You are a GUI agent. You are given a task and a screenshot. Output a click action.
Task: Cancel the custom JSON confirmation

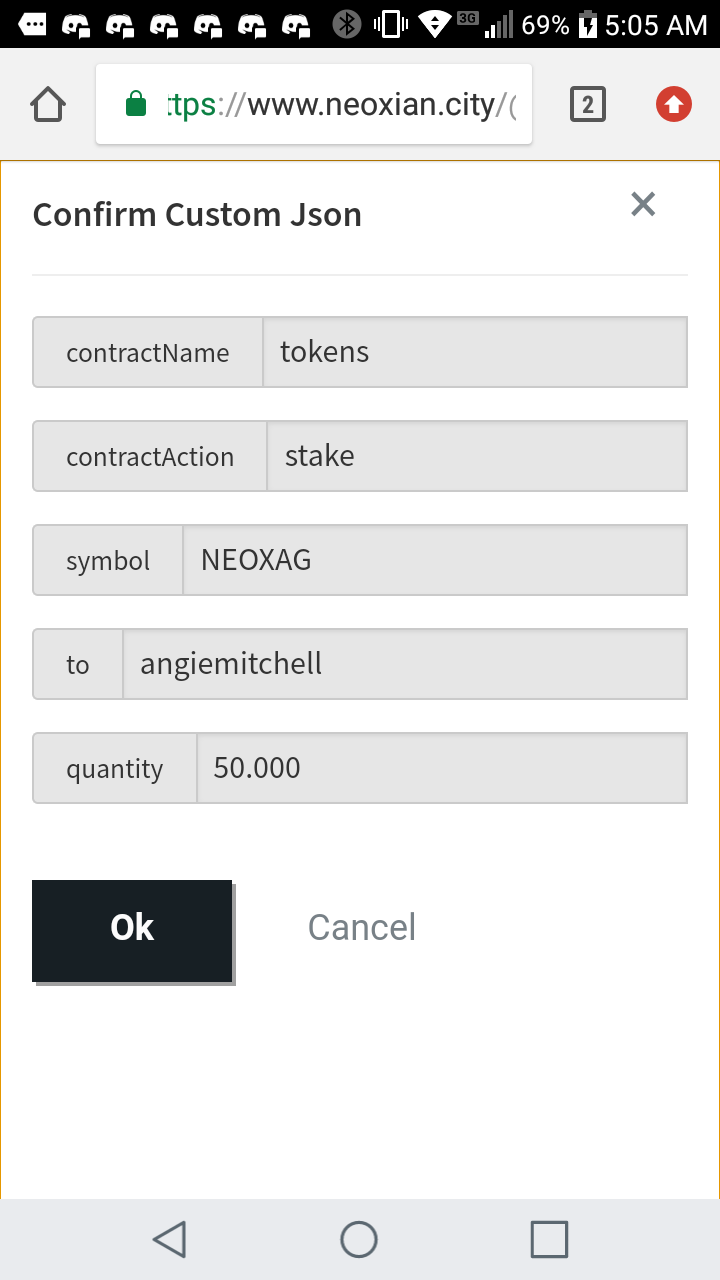[361, 928]
